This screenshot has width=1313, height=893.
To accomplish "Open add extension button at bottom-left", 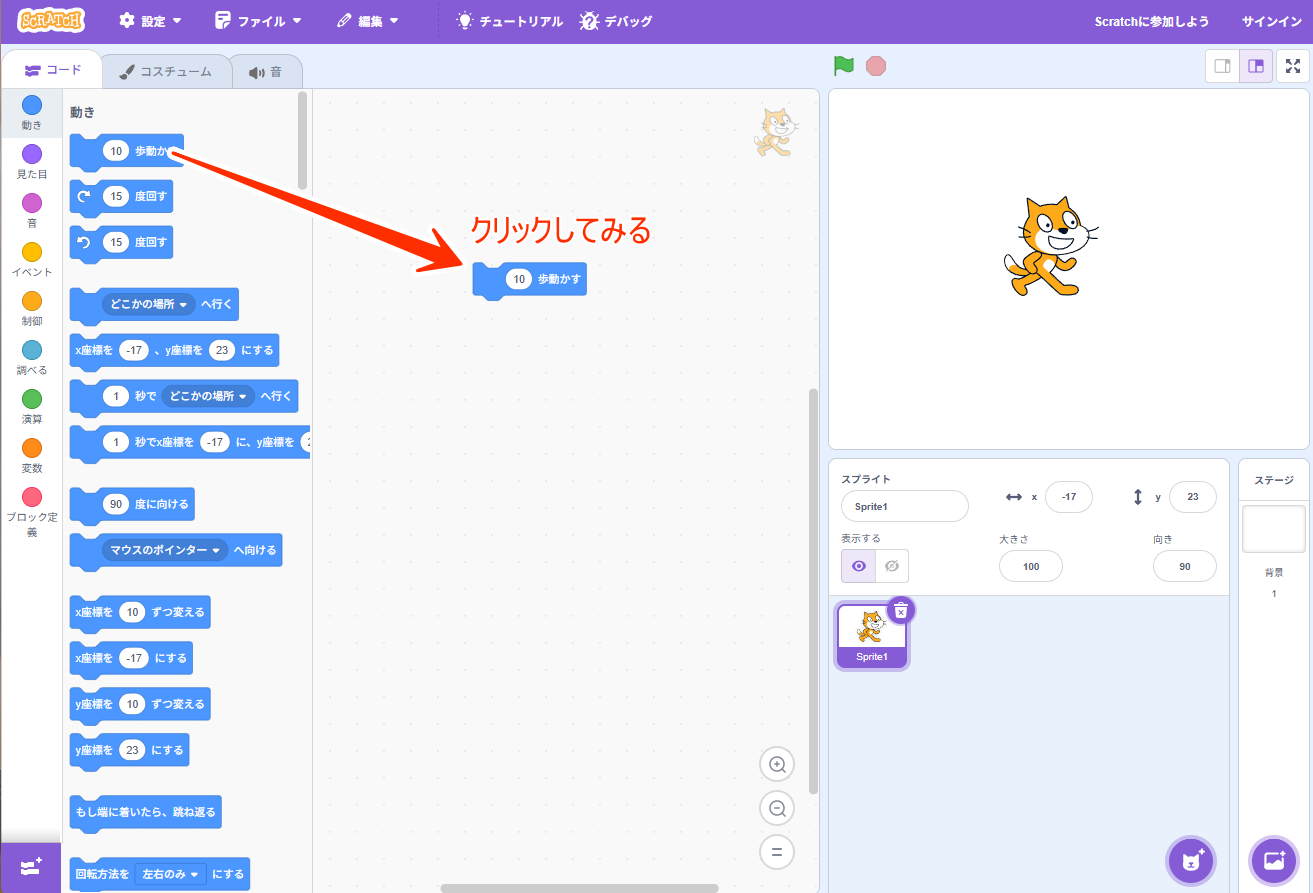I will [30, 867].
